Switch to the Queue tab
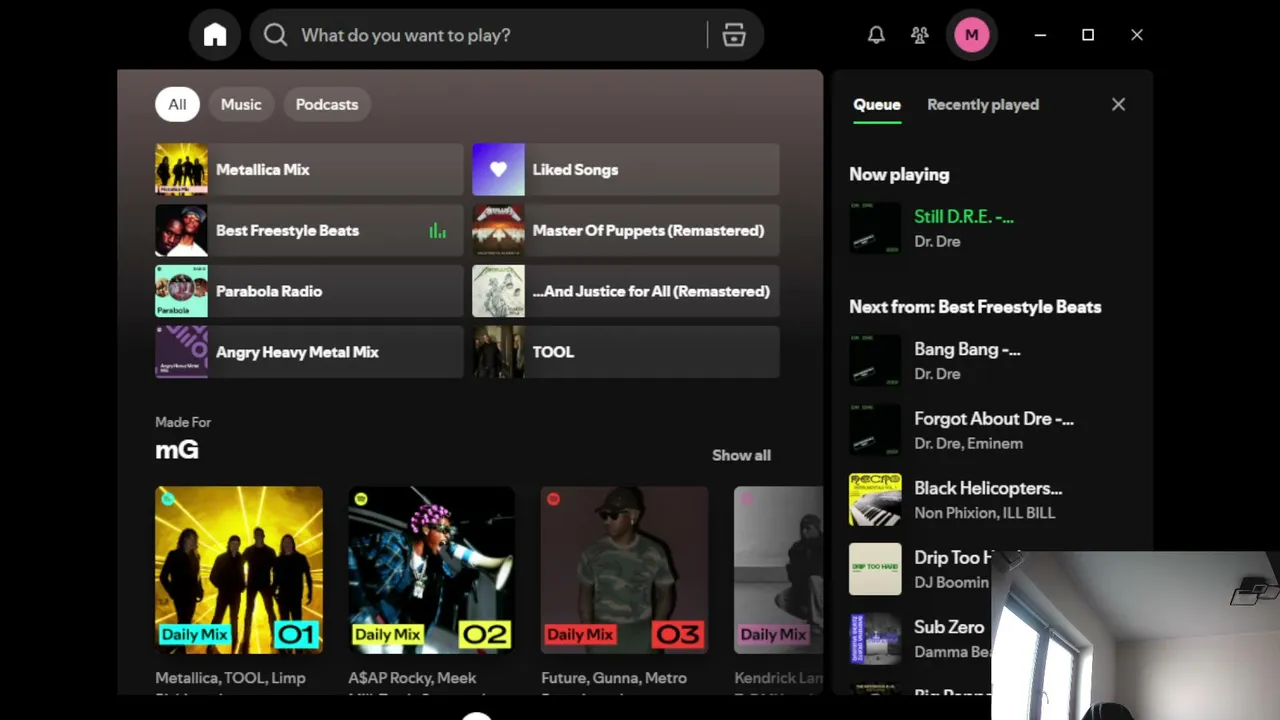The image size is (1280, 720). [877, 104]
